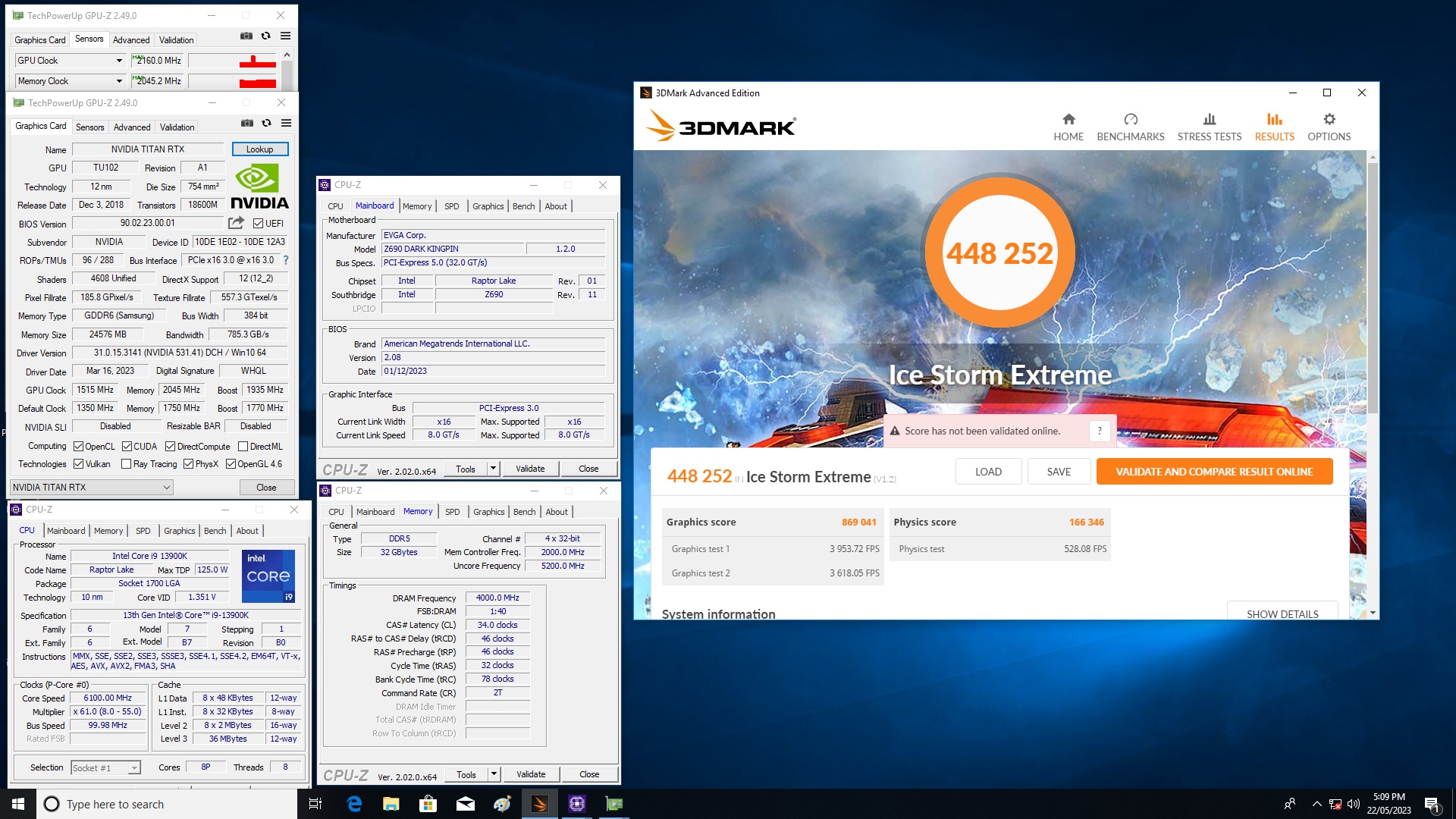Toggle DirectCompute checkbox
1456x819 pixels.
171,447
